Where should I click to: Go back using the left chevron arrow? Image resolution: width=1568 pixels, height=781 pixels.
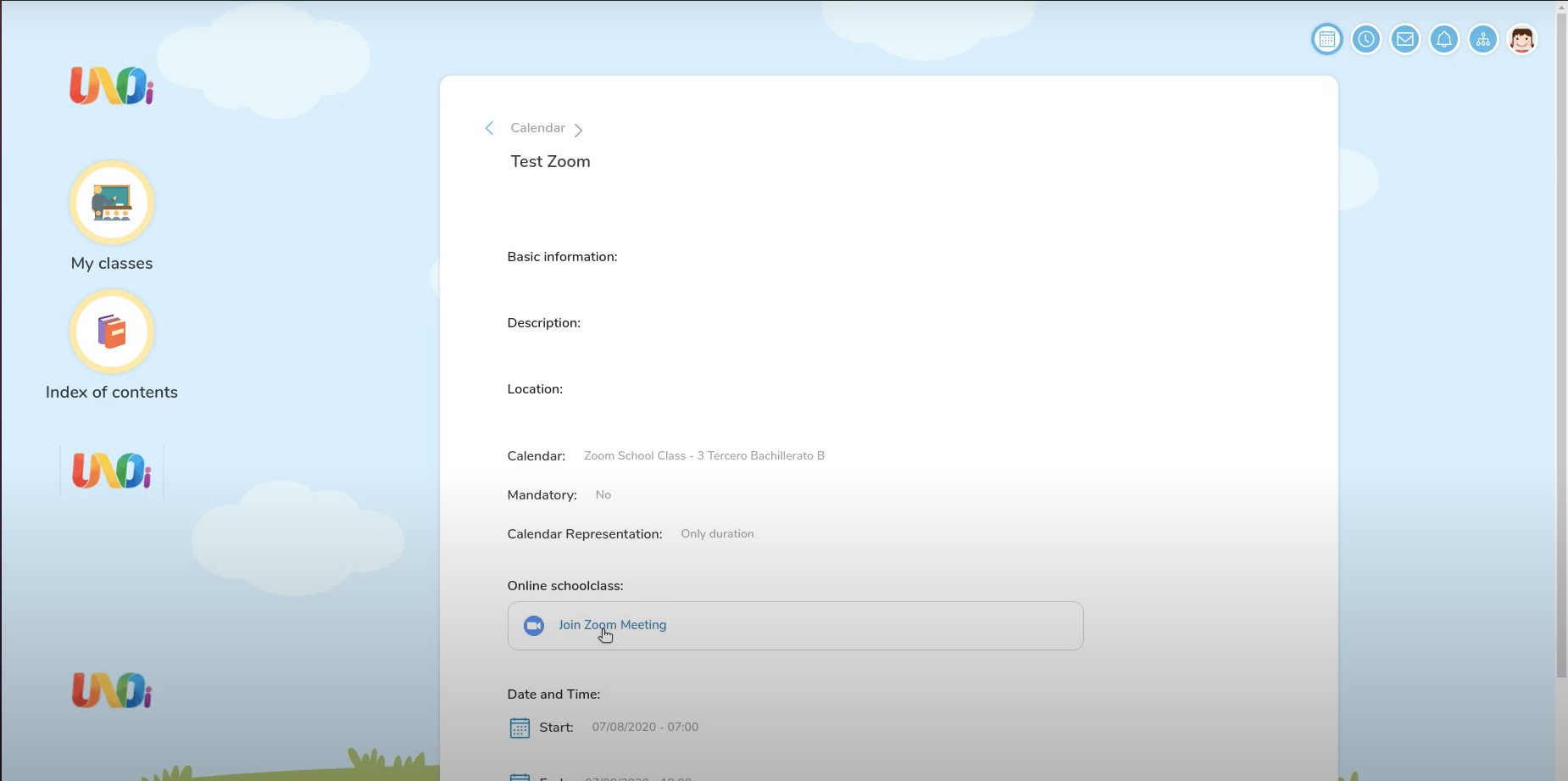489,128
